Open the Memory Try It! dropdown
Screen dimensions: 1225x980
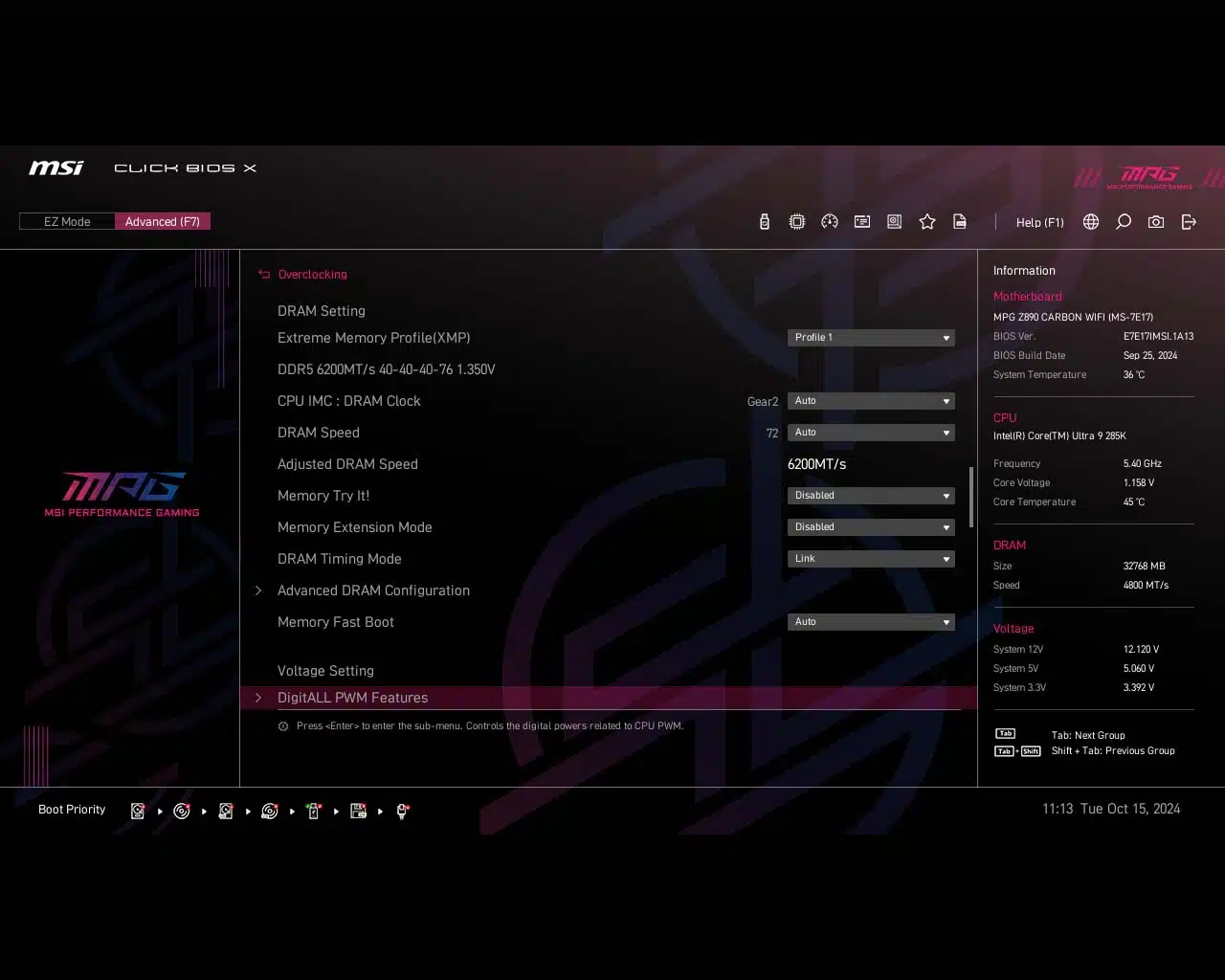(x=871, y=496)
